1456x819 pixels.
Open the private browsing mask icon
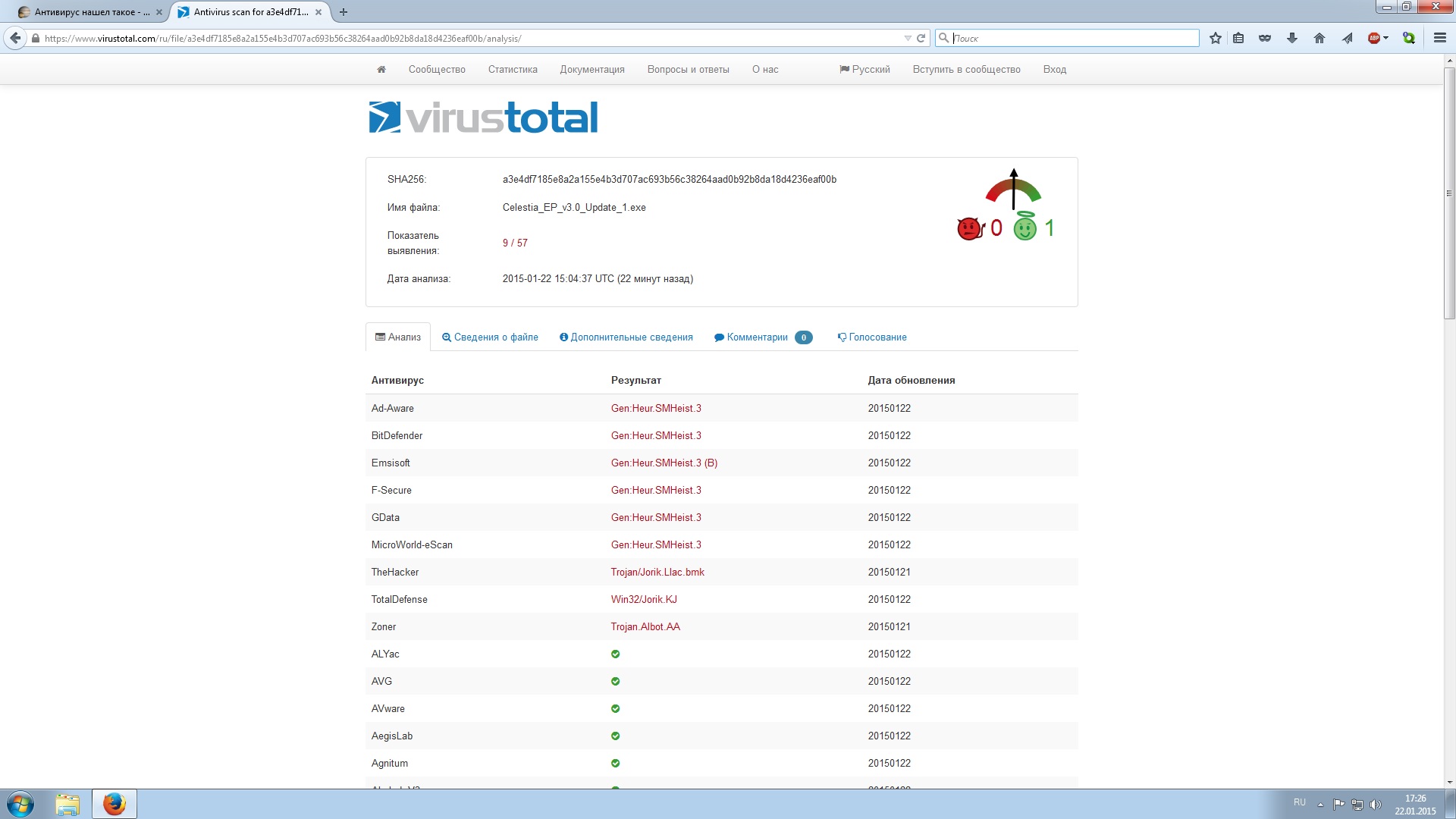click(x=1265, y=38)
